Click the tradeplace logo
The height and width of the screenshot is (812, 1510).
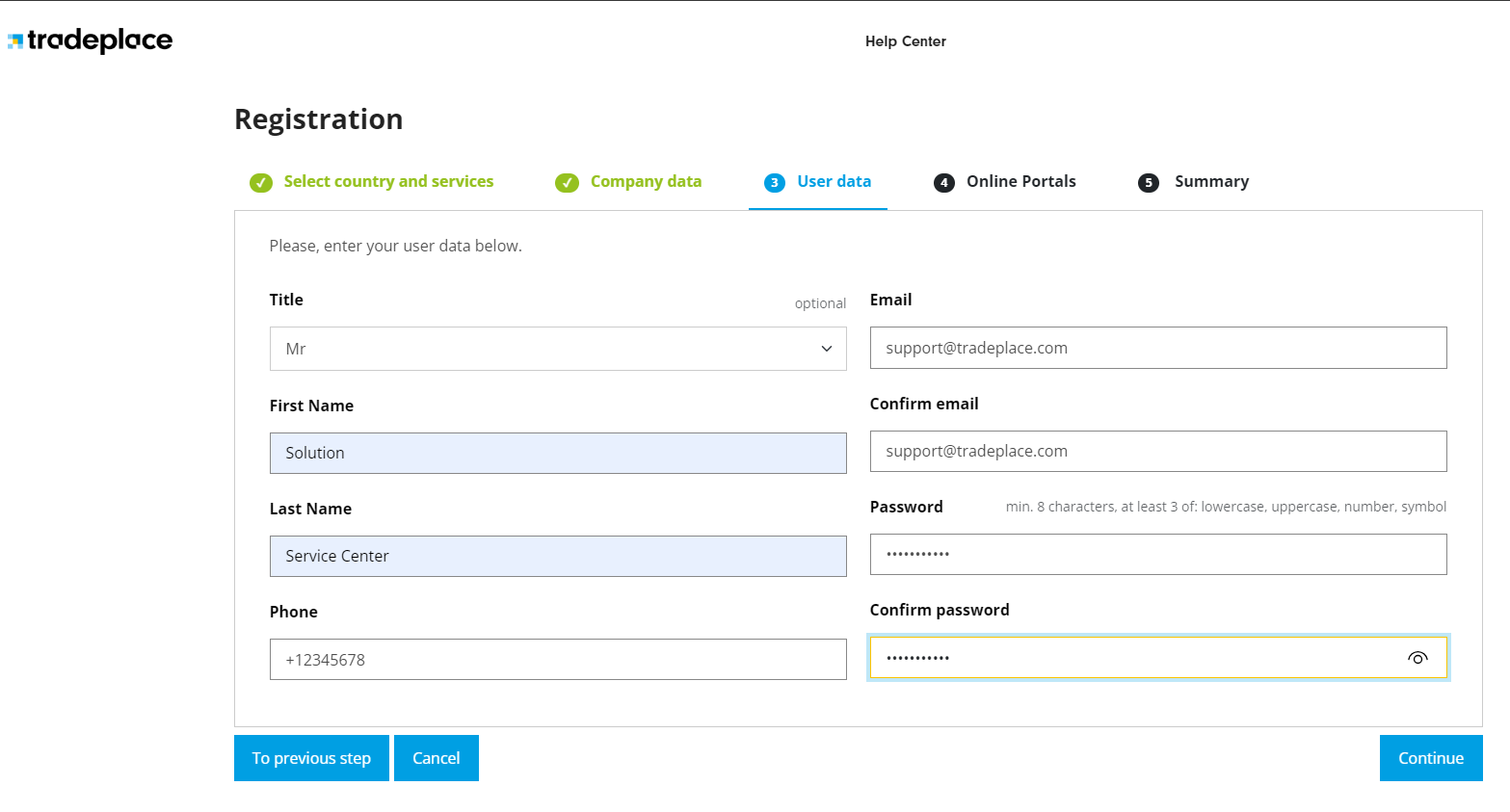click(90, 39)
